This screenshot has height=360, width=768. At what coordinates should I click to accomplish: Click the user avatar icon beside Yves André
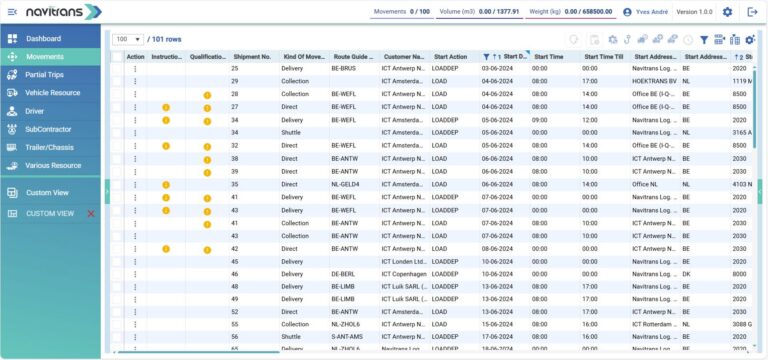pyautogui.click(x=627, y=12)
